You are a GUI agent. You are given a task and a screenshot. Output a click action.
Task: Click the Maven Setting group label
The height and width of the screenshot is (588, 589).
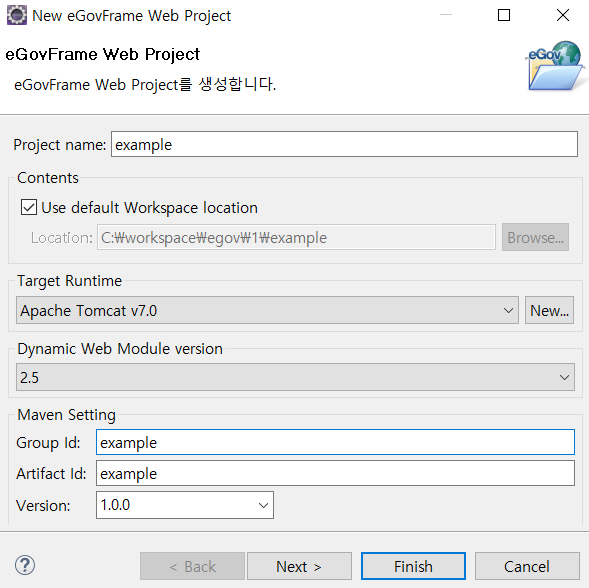[66, 415]
